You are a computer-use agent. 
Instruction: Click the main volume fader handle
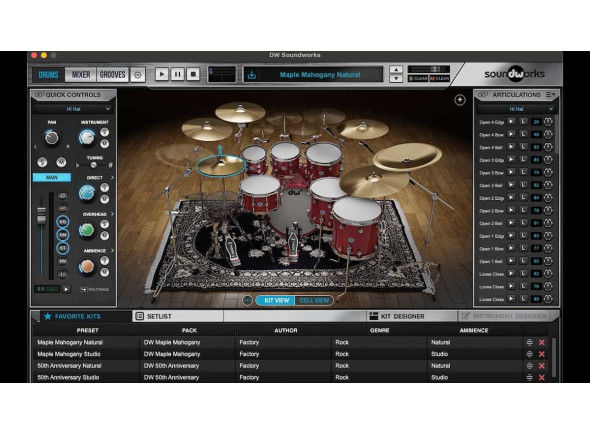click(41, 215)
